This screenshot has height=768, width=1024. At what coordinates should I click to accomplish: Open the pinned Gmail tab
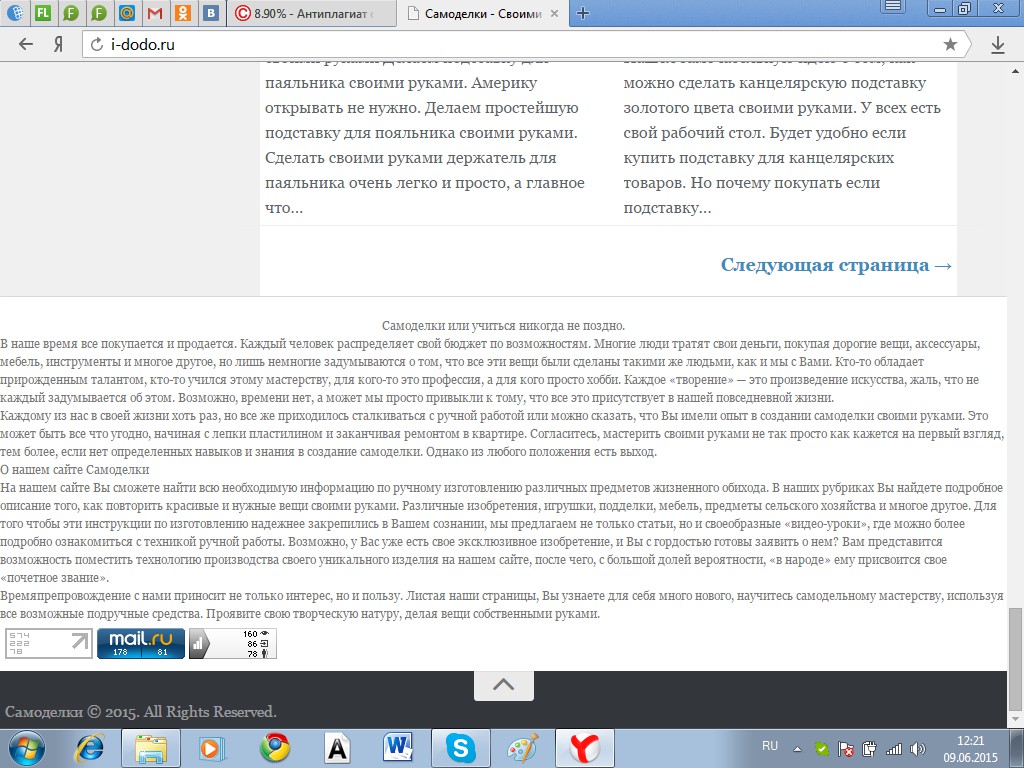tap(155, 12)
